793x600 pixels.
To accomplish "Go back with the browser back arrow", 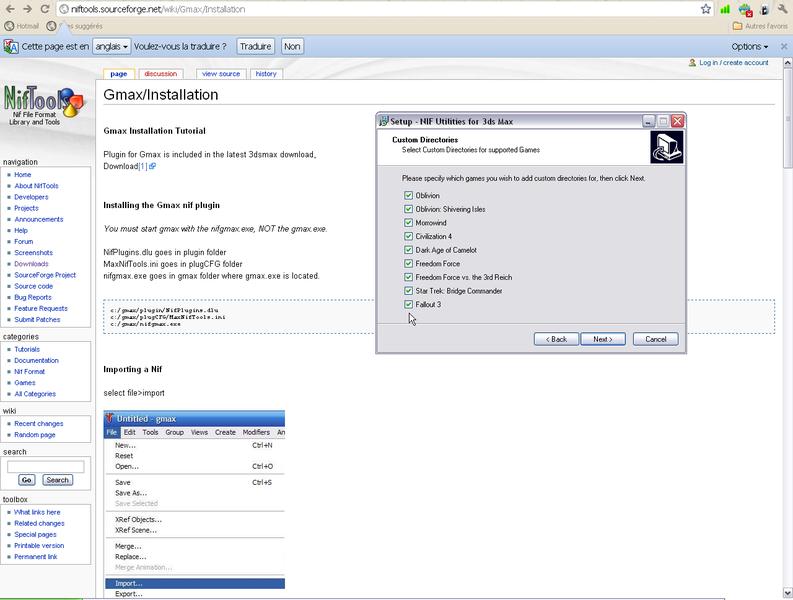I will click(x=10, y=9).
